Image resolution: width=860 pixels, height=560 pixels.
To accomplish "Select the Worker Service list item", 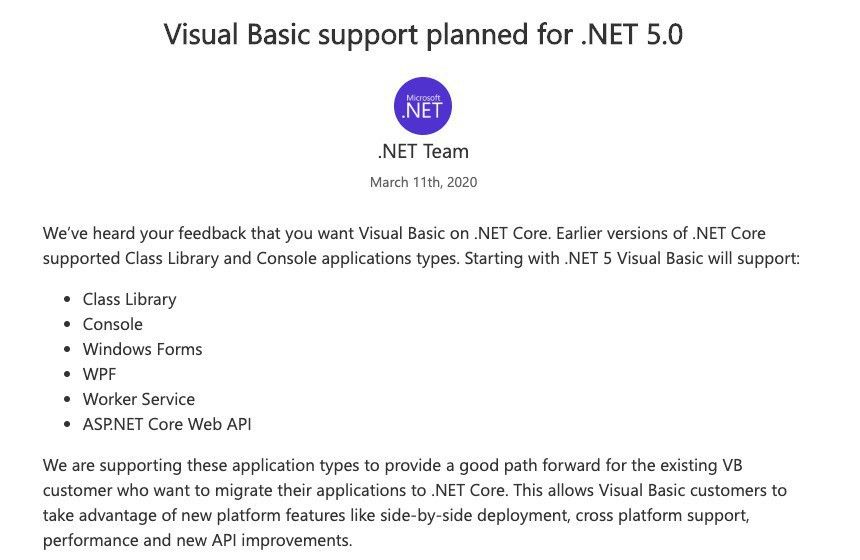I will pyautogui.click(x=138, y=399).
